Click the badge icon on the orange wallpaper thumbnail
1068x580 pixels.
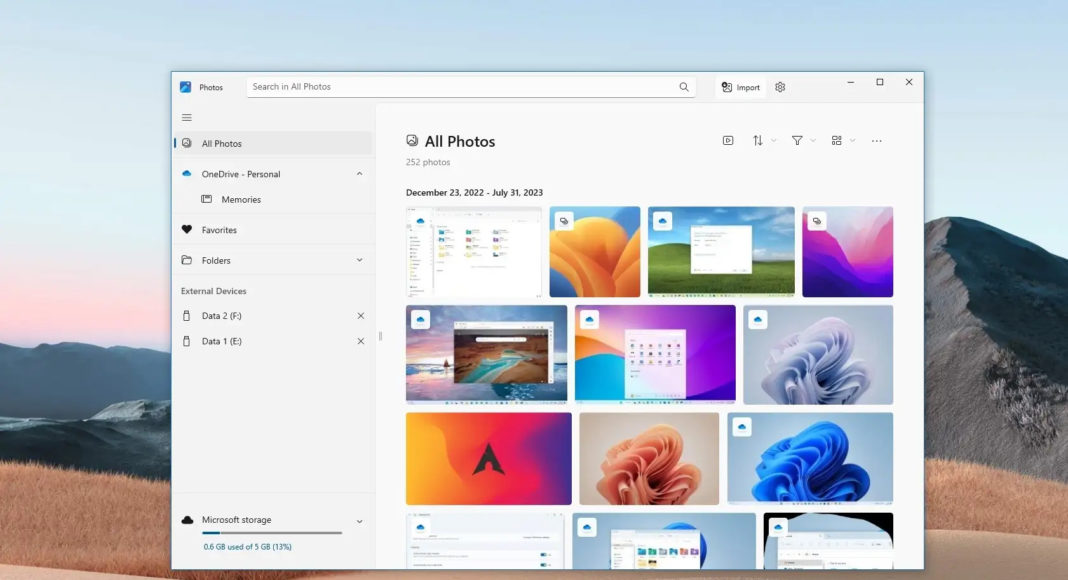coord(564,221)
